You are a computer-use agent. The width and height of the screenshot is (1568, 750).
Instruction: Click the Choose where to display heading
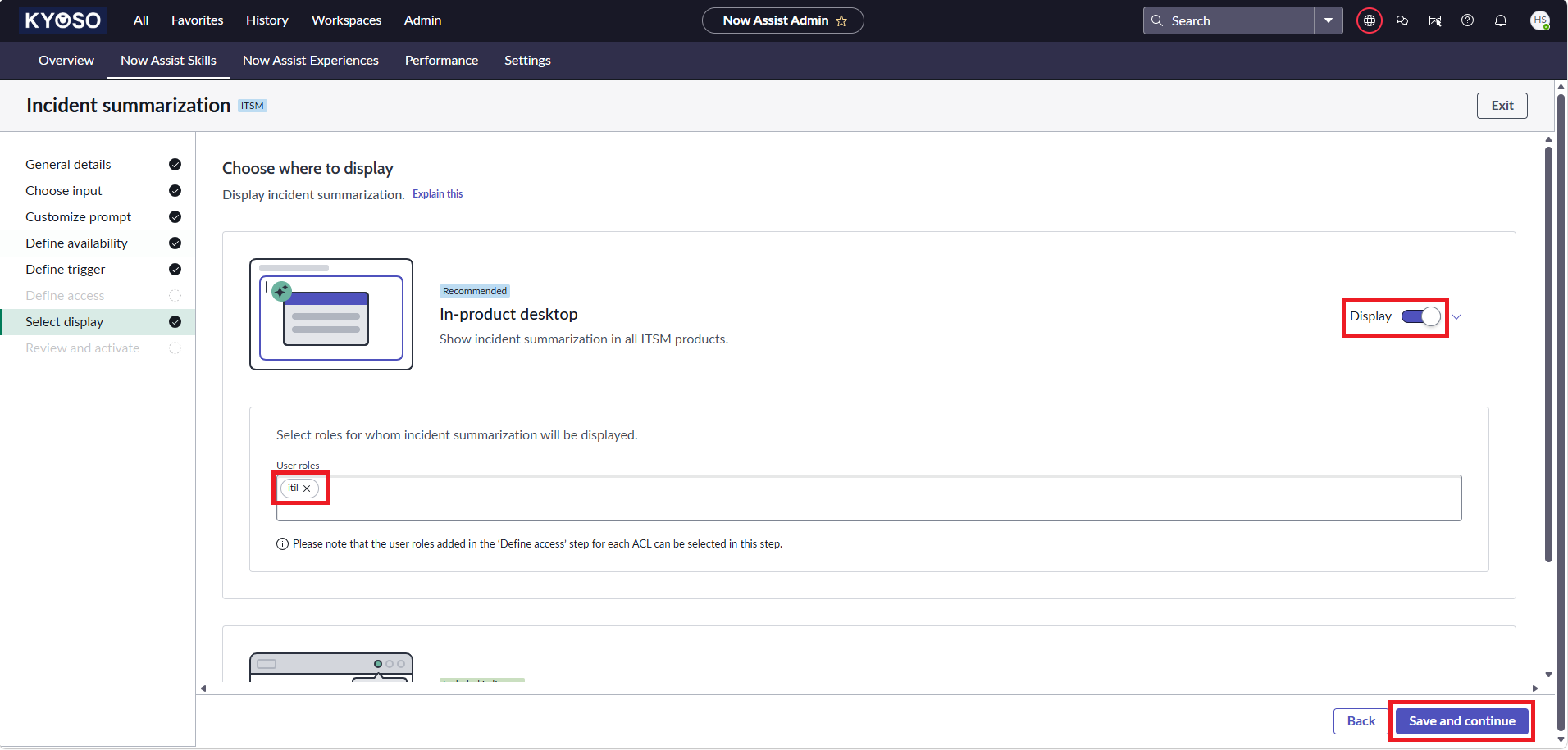point(308,168)
